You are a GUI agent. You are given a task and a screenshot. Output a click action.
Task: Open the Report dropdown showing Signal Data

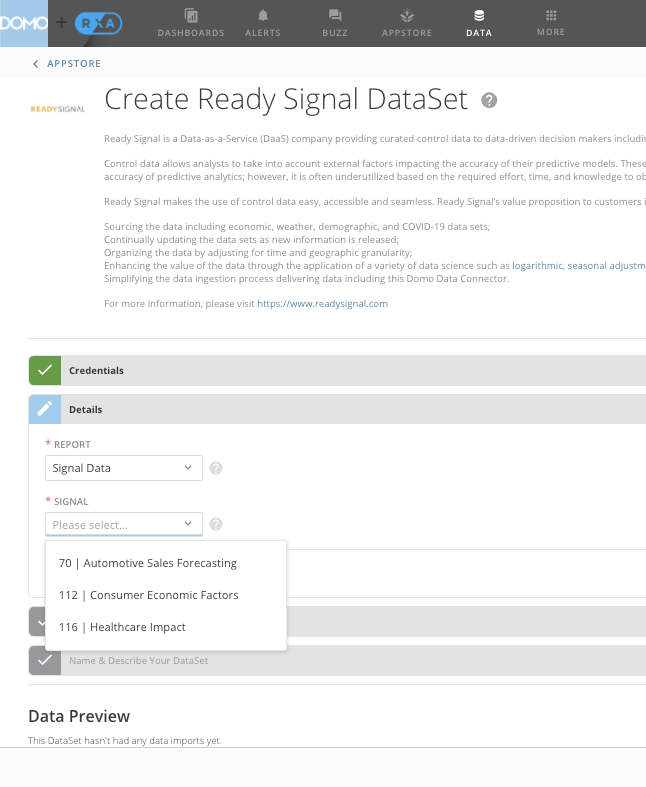(x=123, y=468)
